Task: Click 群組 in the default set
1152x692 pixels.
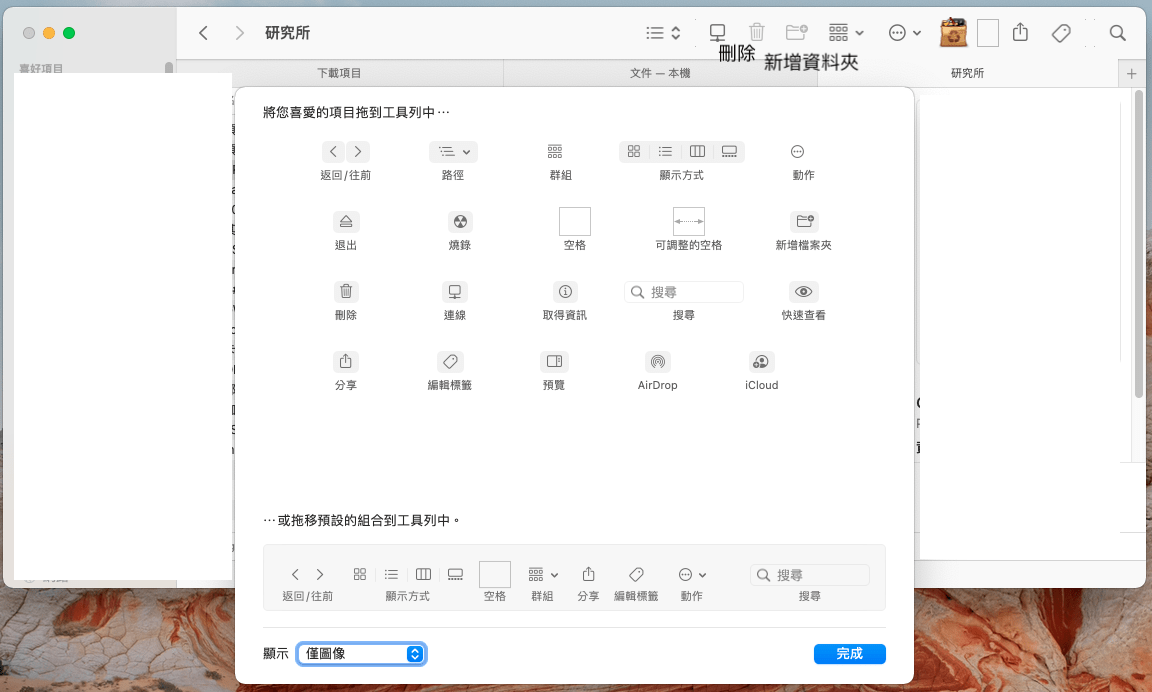Action: click(x=543, y=583)
